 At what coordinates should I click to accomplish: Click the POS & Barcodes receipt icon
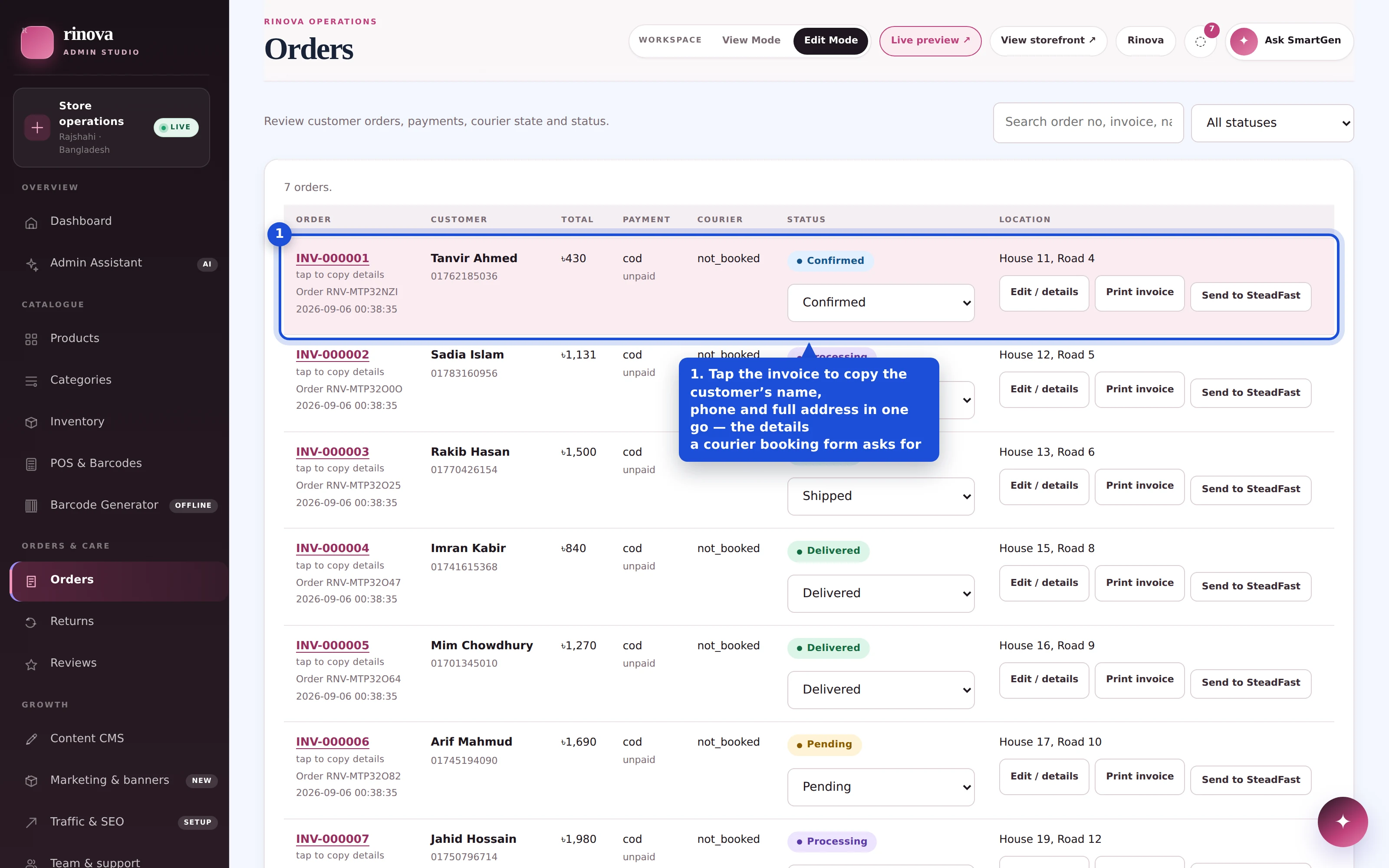[32, 464]
